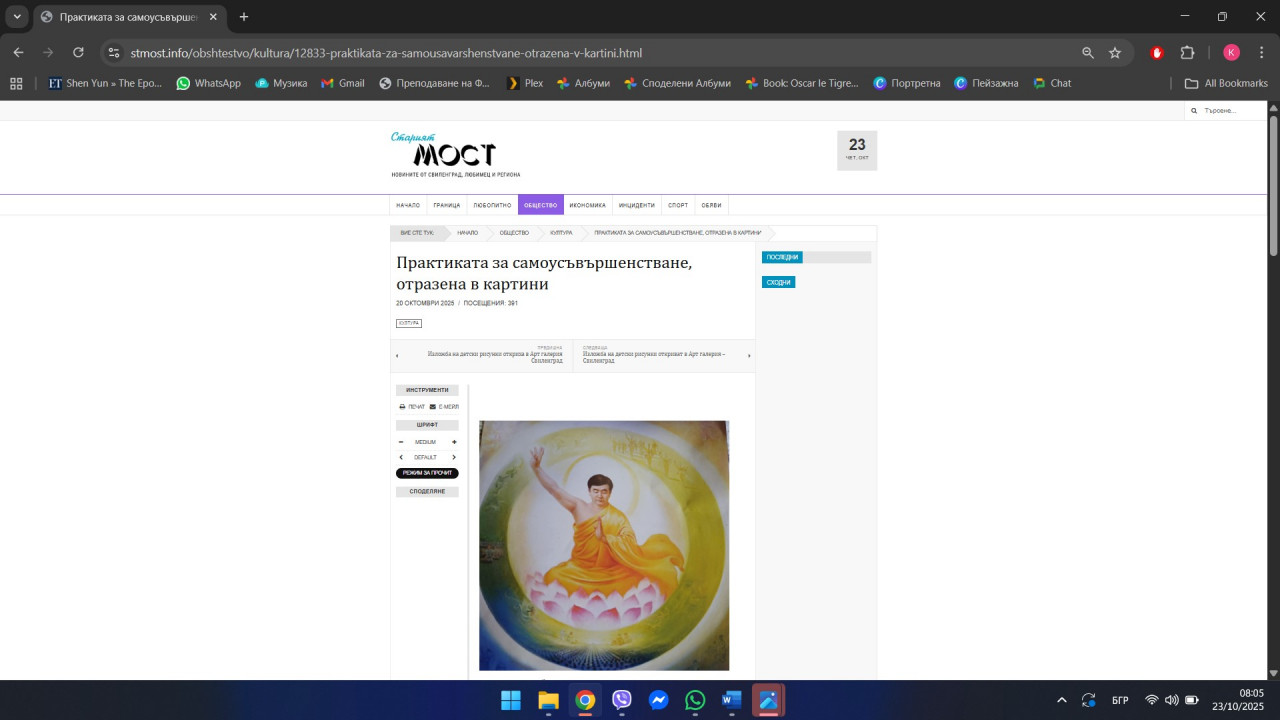1280x720 pixels.
Task: Click the site search input field
Action: pos(1232,111)
